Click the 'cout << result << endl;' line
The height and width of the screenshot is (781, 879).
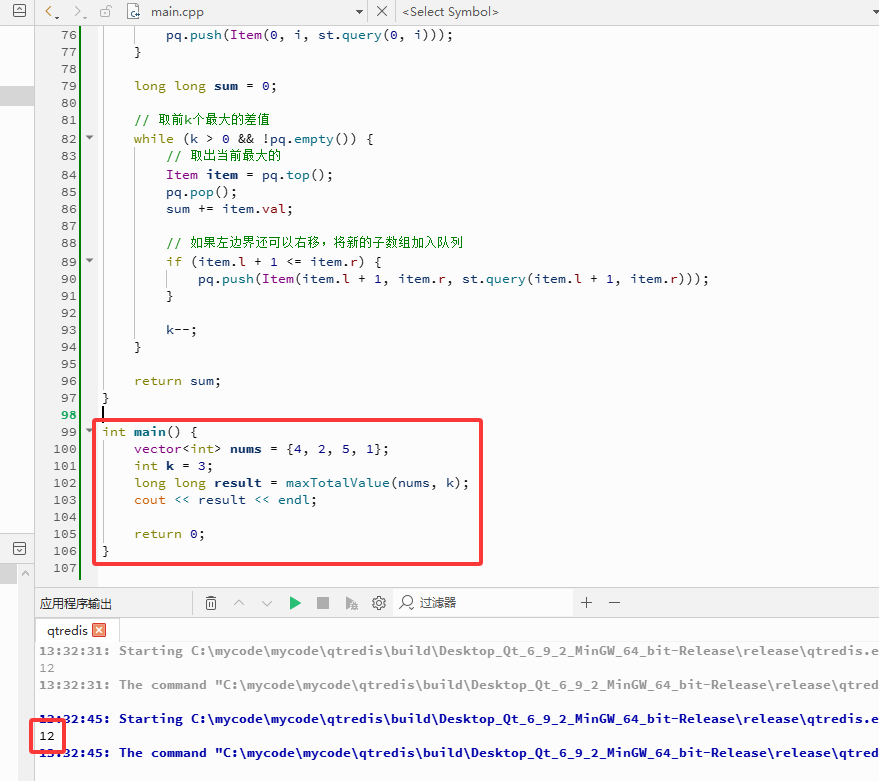pyautogui.click(x=225, y=500)
